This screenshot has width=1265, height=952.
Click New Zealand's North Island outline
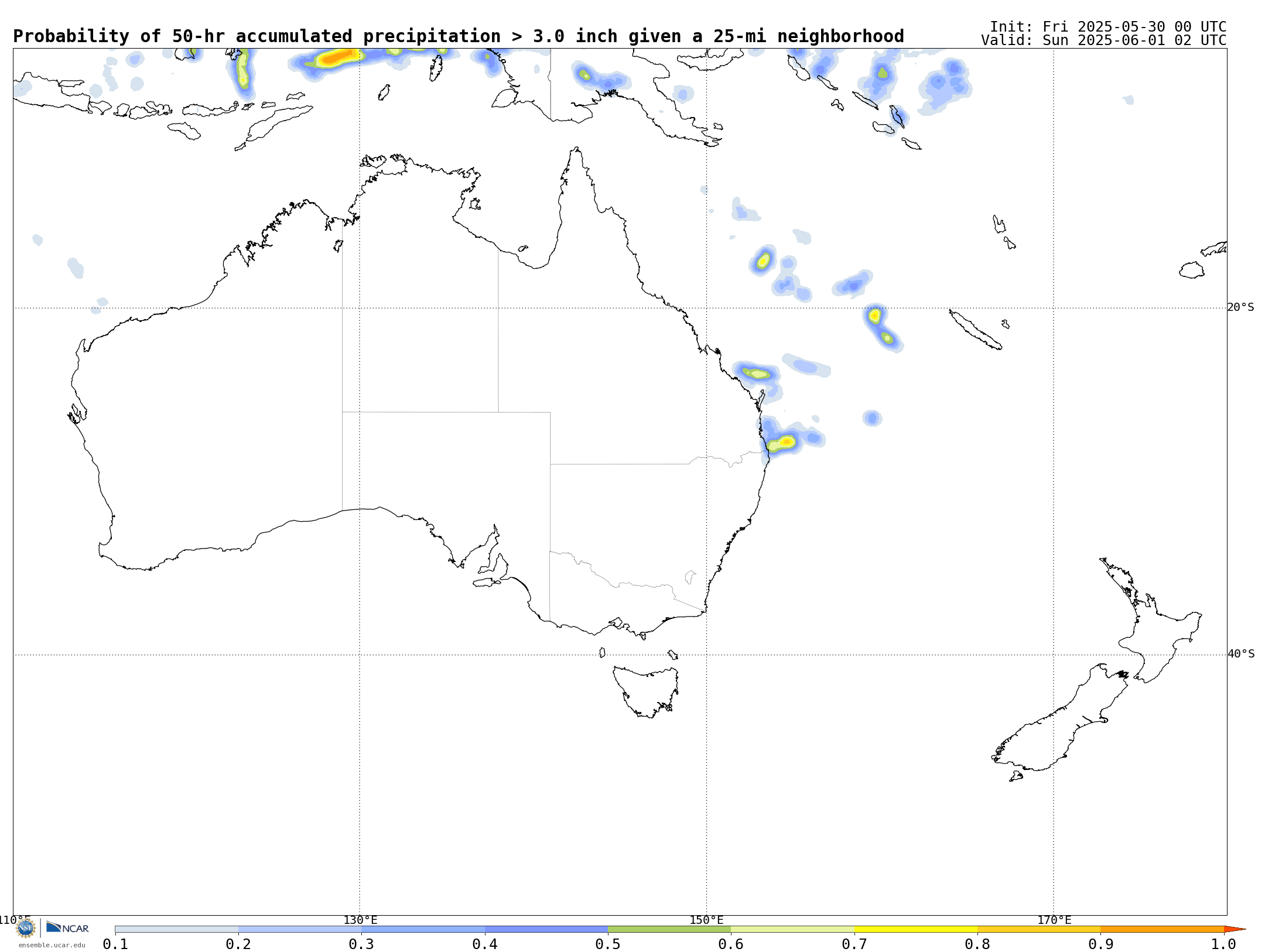(1151, 619)
